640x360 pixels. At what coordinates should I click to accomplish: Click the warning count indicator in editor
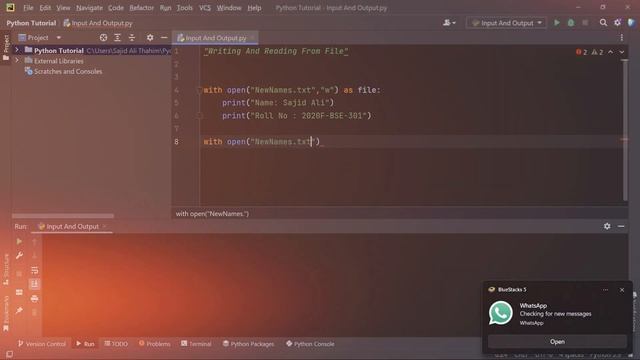pos(597,52)
